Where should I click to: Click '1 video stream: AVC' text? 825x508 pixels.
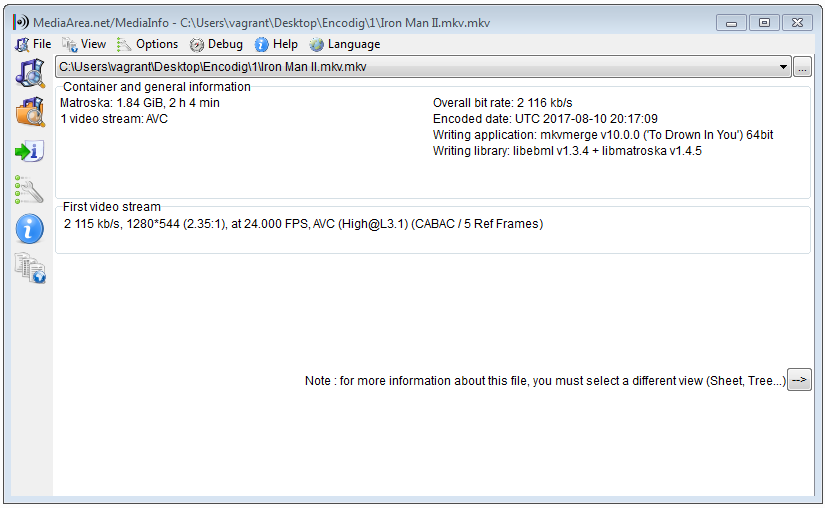click(x=114, y=119)
